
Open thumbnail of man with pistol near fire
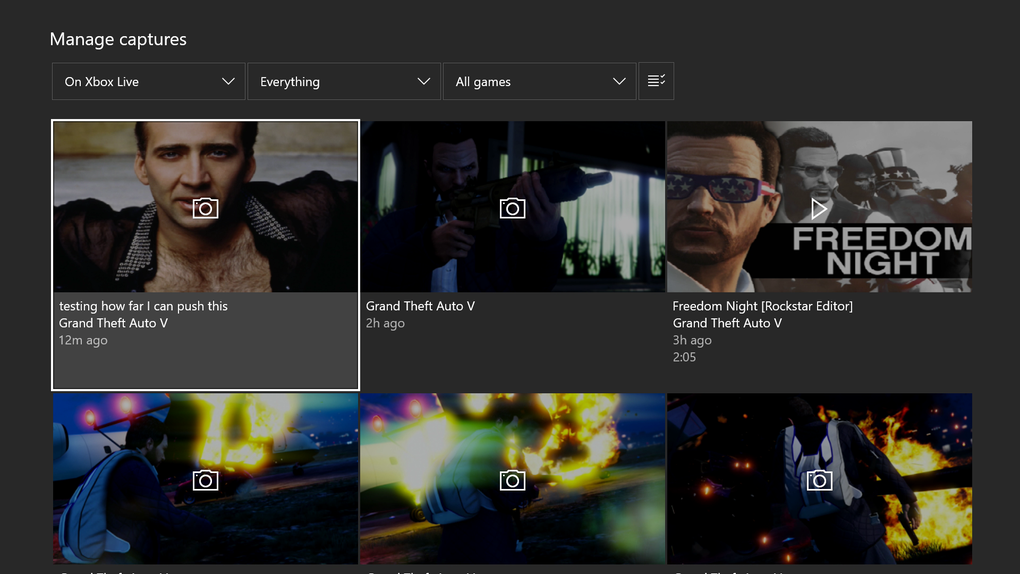[820, 478]
